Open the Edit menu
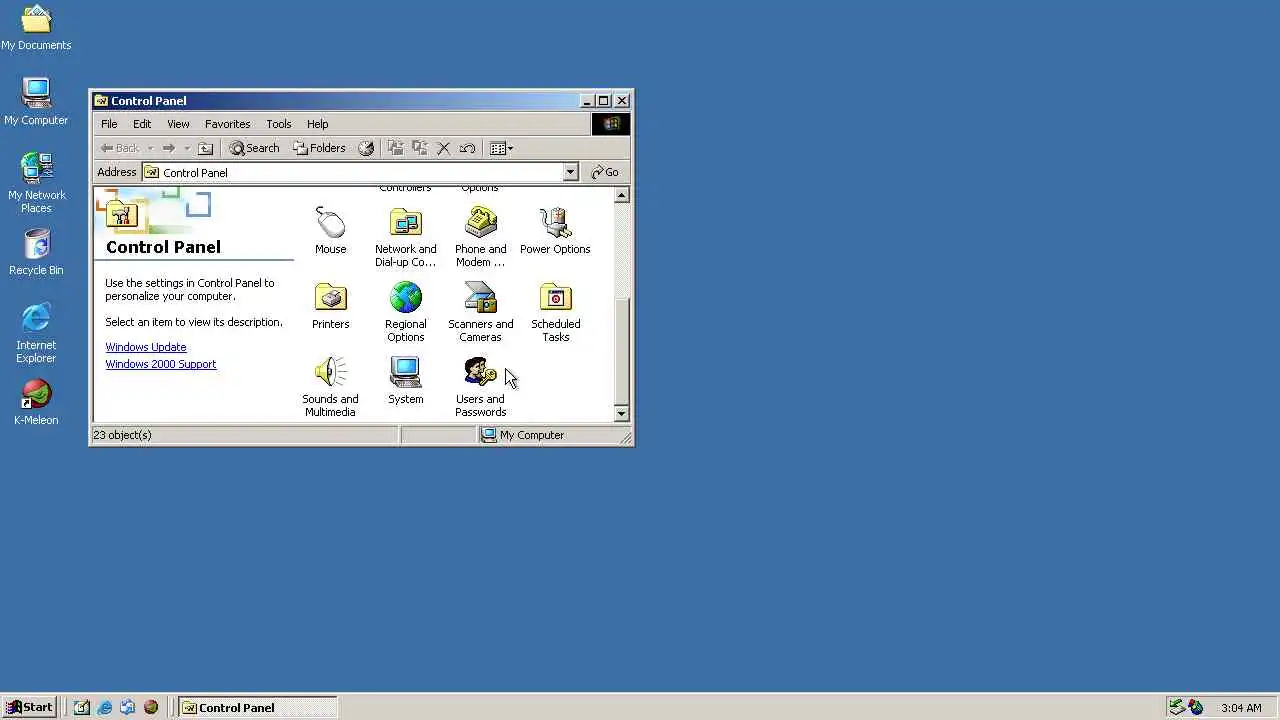This screenshot has height=720, width=1280. click(142, 124)
